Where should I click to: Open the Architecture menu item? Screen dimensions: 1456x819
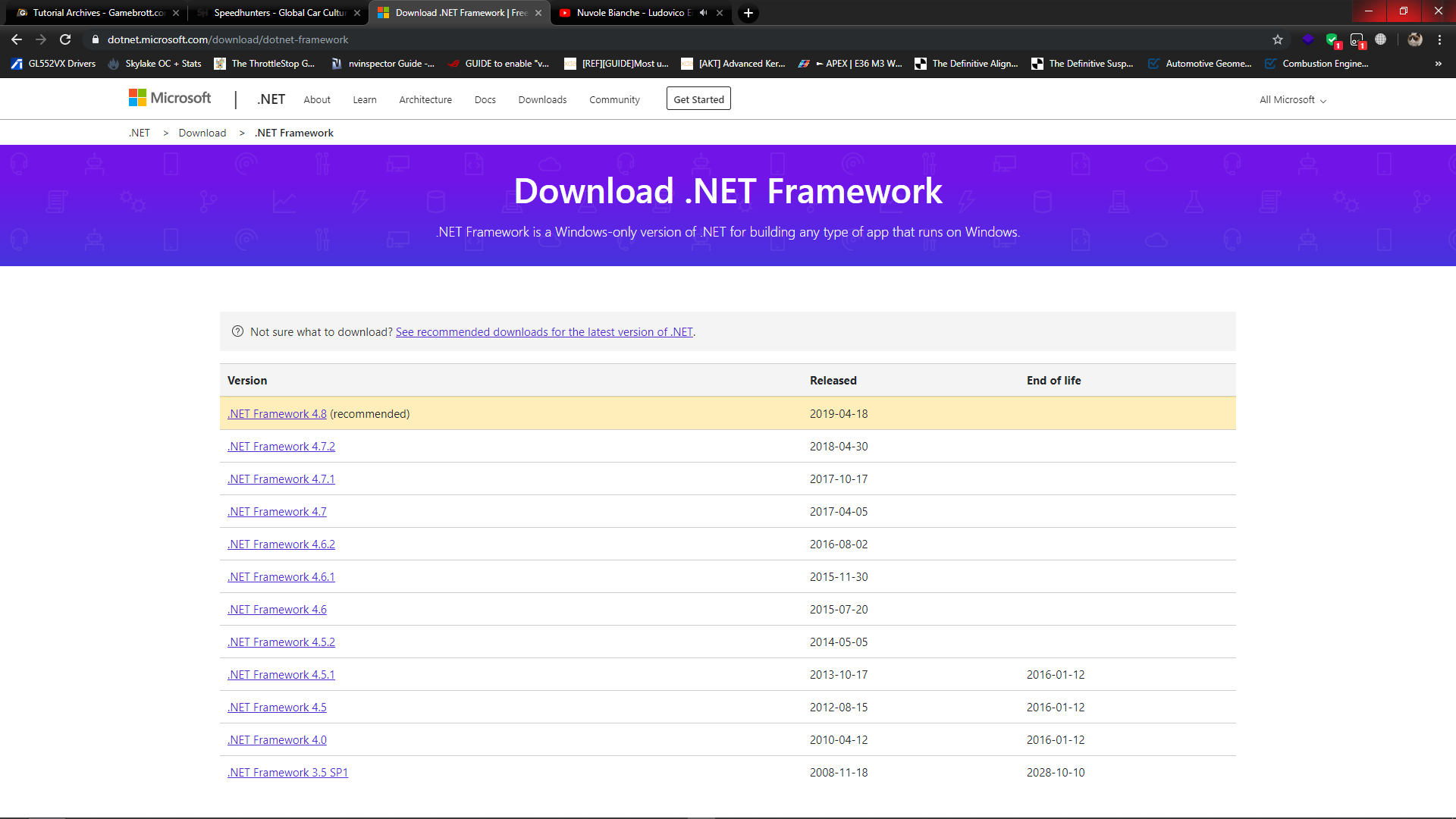coord(425,100)
